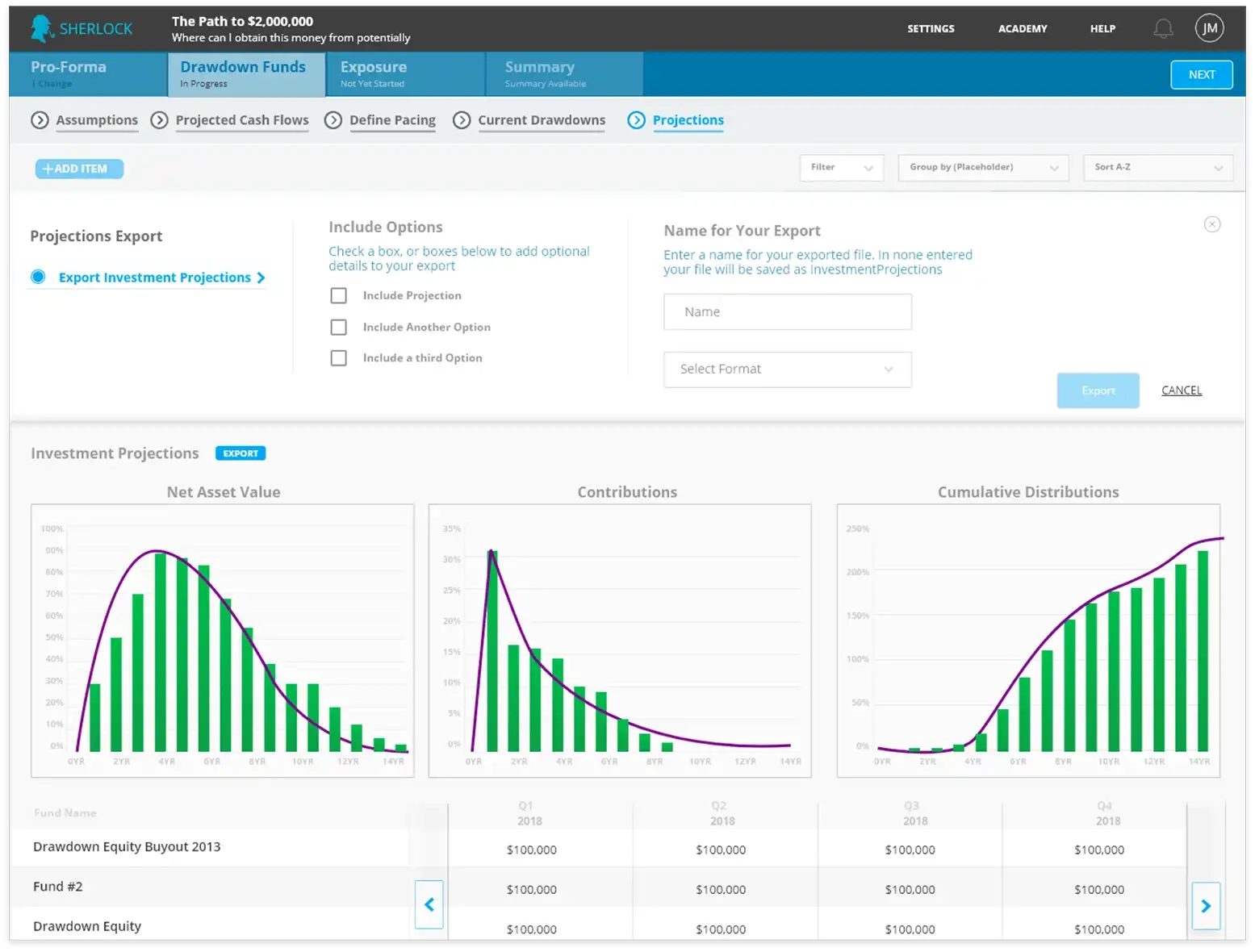
Task: Open the Sort A-Z dropdown
Action: click(x=1157, y=168)
